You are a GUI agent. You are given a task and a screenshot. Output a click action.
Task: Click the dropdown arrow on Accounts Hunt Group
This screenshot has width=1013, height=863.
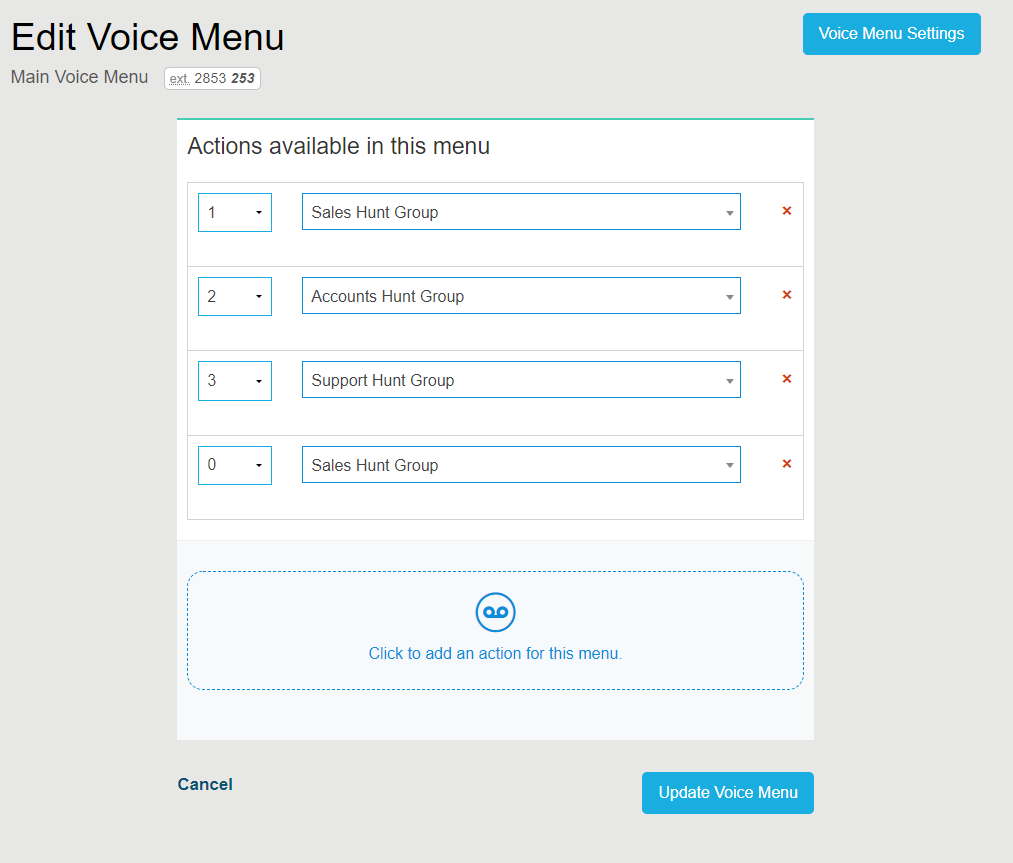[729, 295]
